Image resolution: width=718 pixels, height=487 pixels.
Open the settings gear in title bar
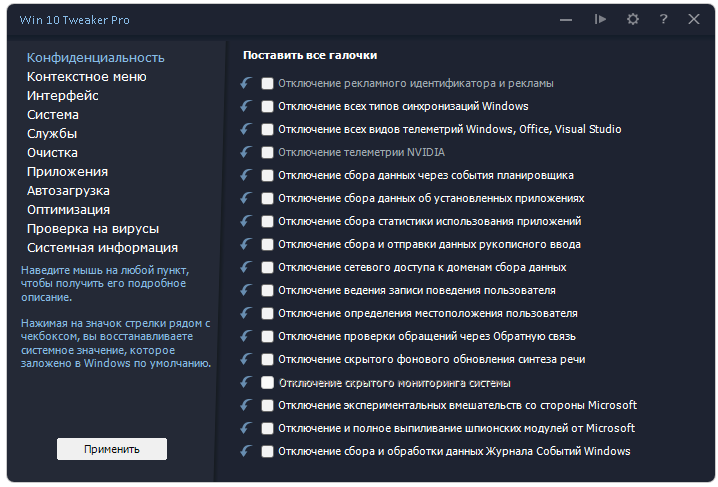tap(632, 19)
